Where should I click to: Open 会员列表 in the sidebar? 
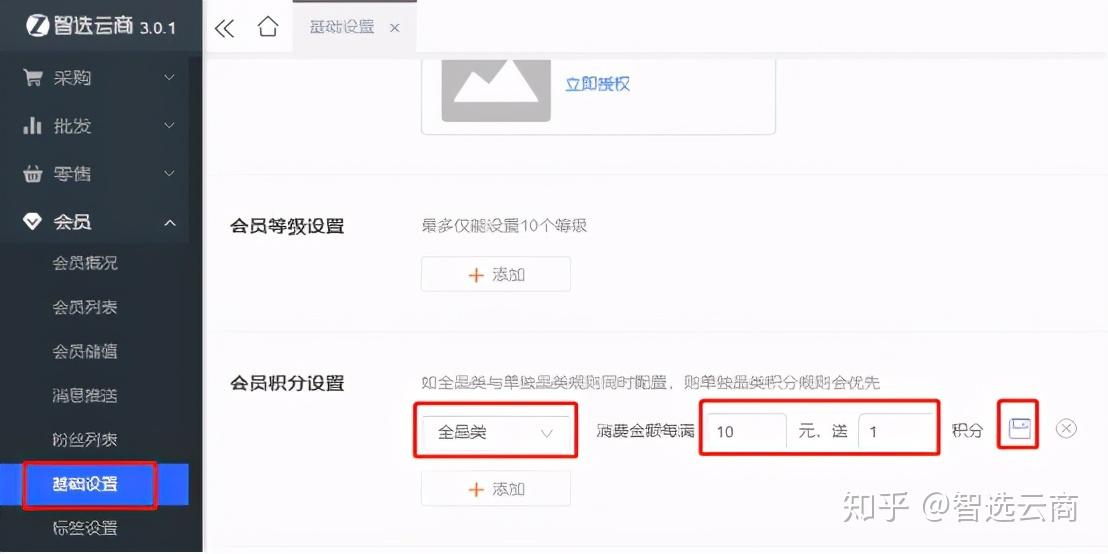click(85, 307)
